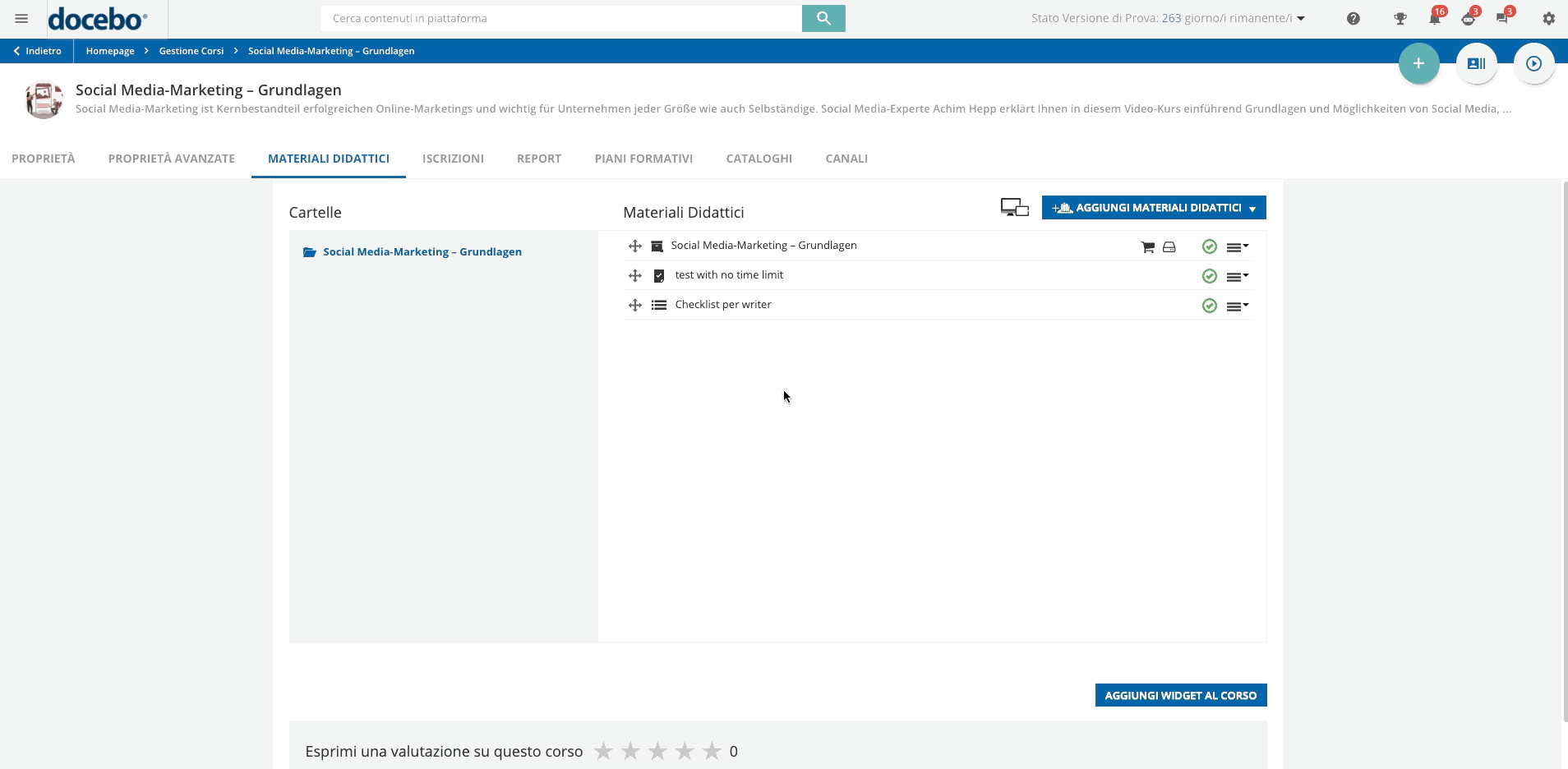Click the shopping cart icon on Grundlagen material
This screenshot has height=769, width=1568.
[x=1147, y=246]
